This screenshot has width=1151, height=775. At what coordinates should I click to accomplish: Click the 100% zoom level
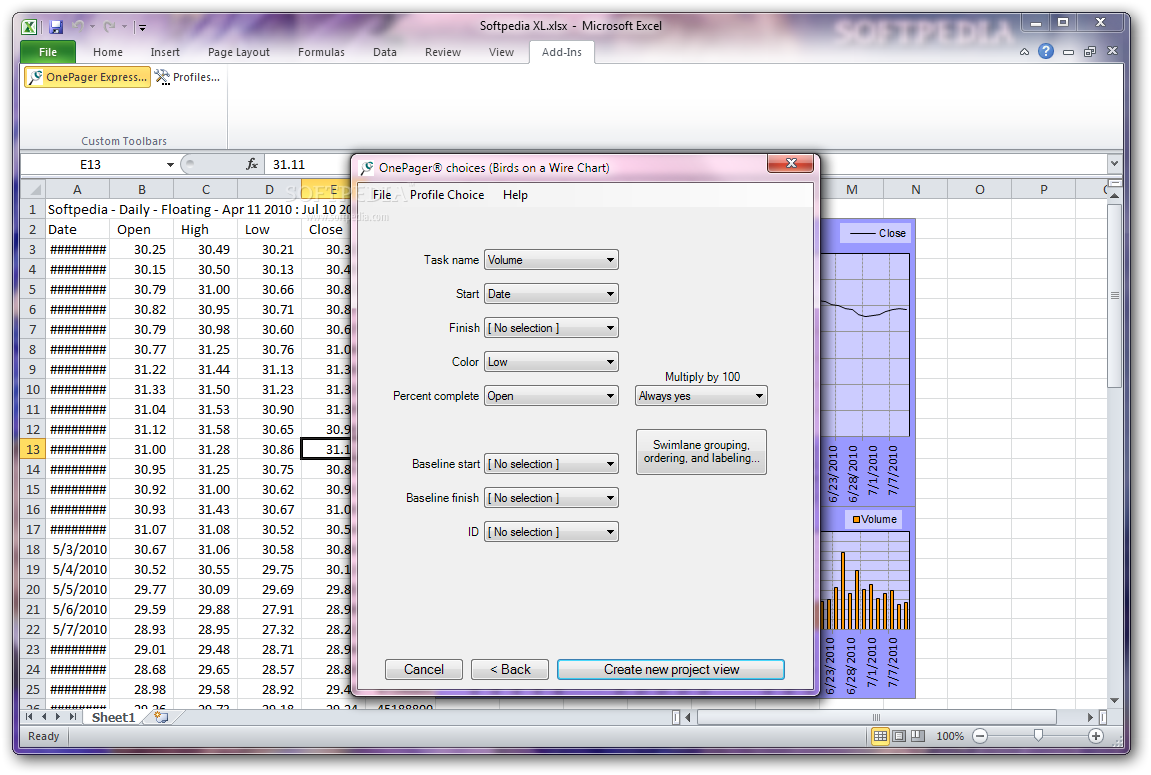click(950, 736)
